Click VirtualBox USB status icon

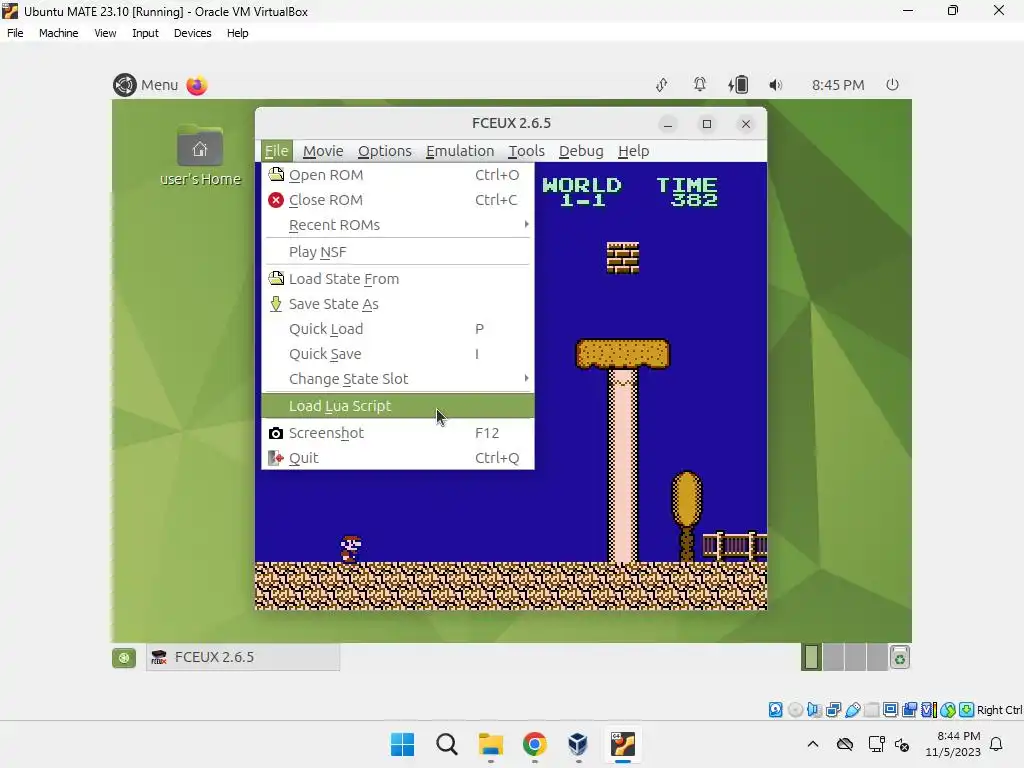pos(853,709)
